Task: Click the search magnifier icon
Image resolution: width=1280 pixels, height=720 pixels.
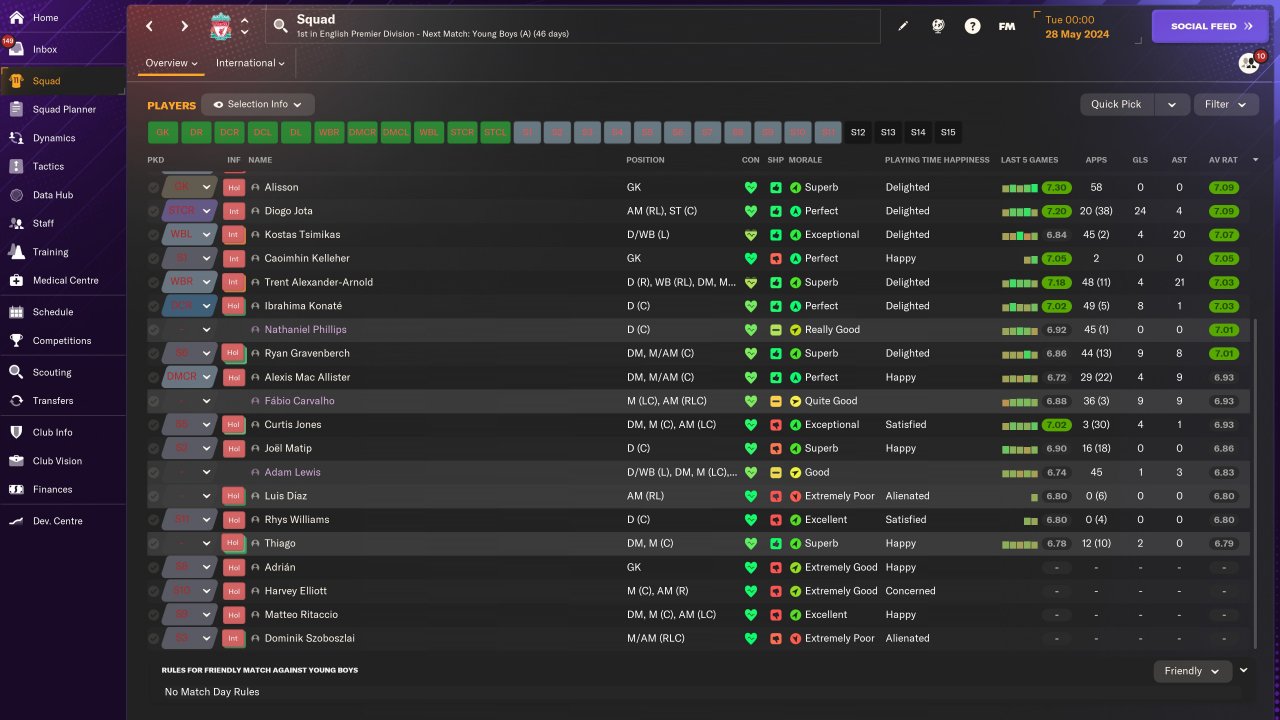Action: pos(280,27)
